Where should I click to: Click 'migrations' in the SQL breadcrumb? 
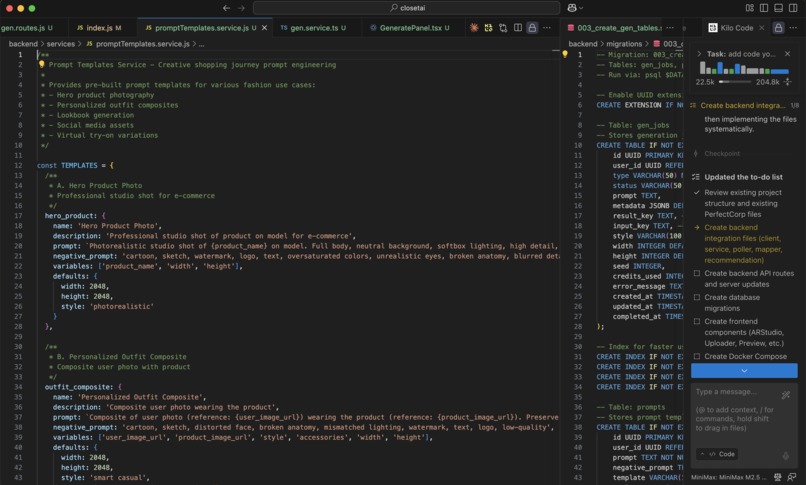624,44
